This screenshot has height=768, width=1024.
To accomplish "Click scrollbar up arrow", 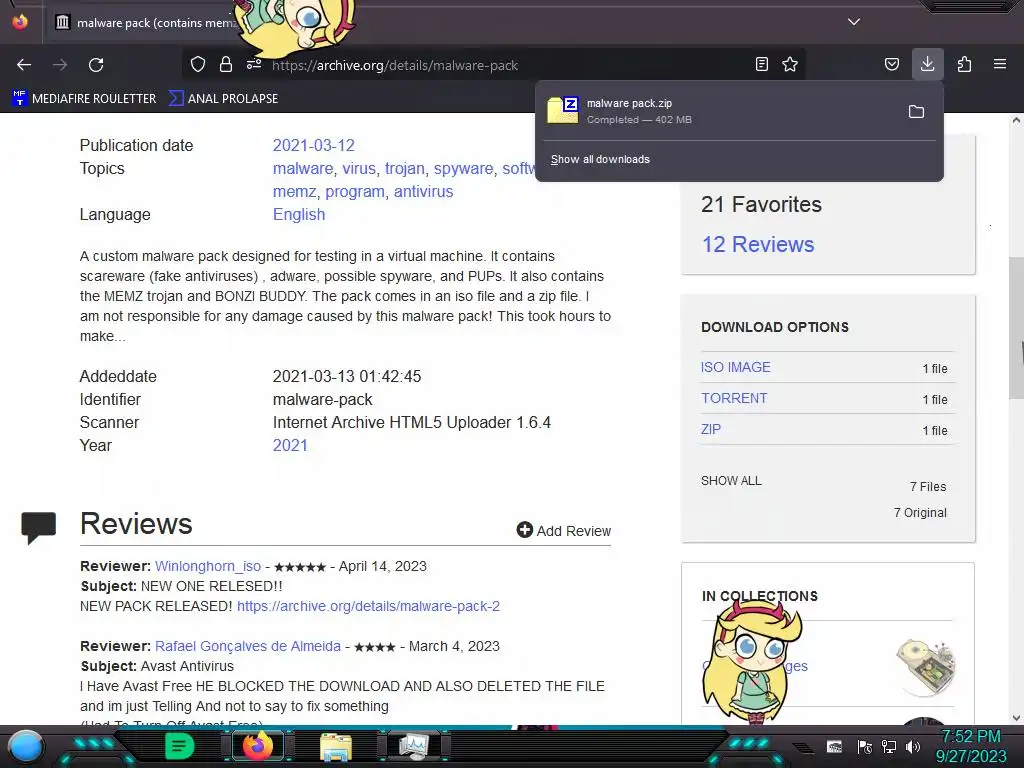I will pos(1016,120).
